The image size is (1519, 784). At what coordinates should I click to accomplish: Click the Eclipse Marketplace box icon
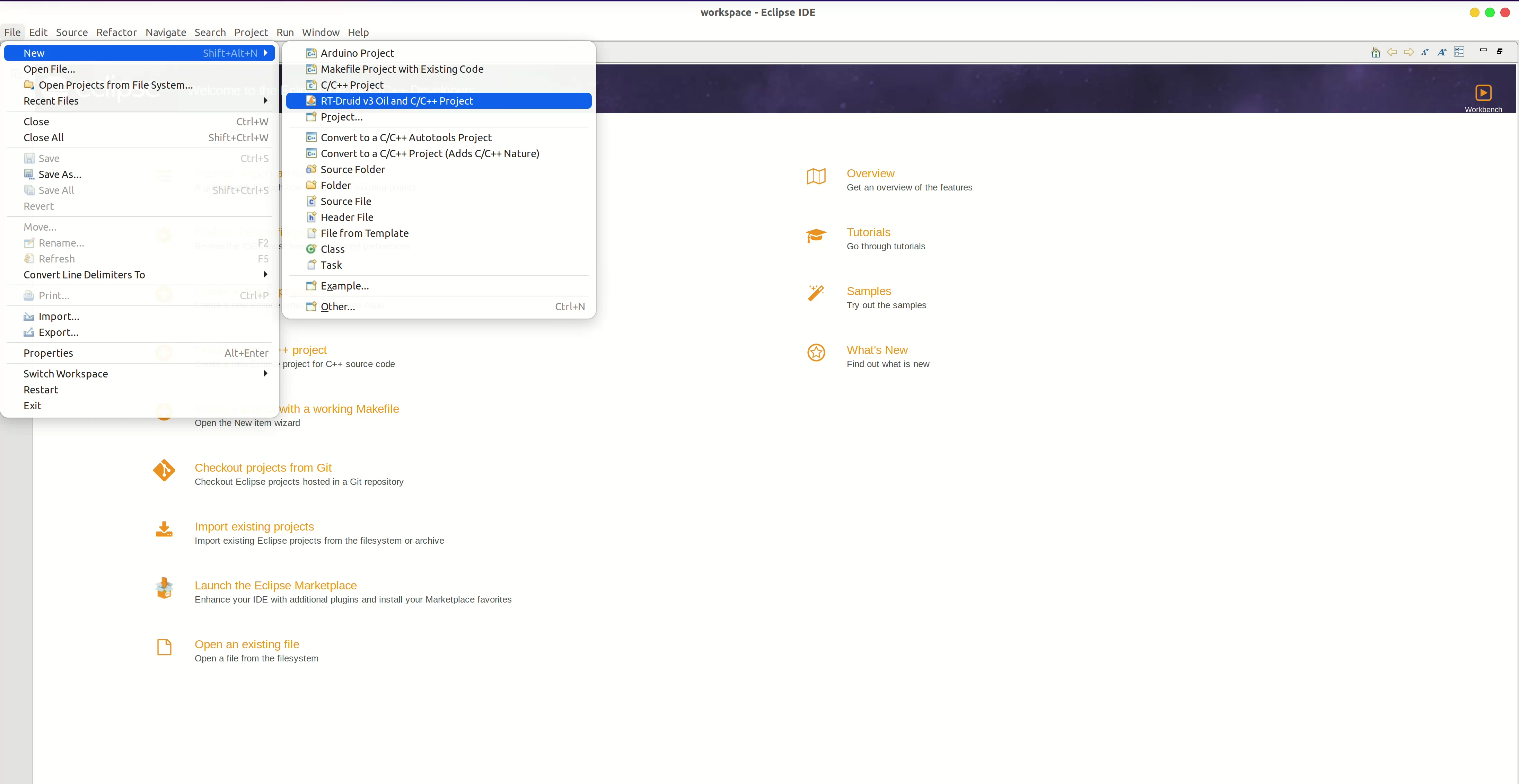point(164,588)
